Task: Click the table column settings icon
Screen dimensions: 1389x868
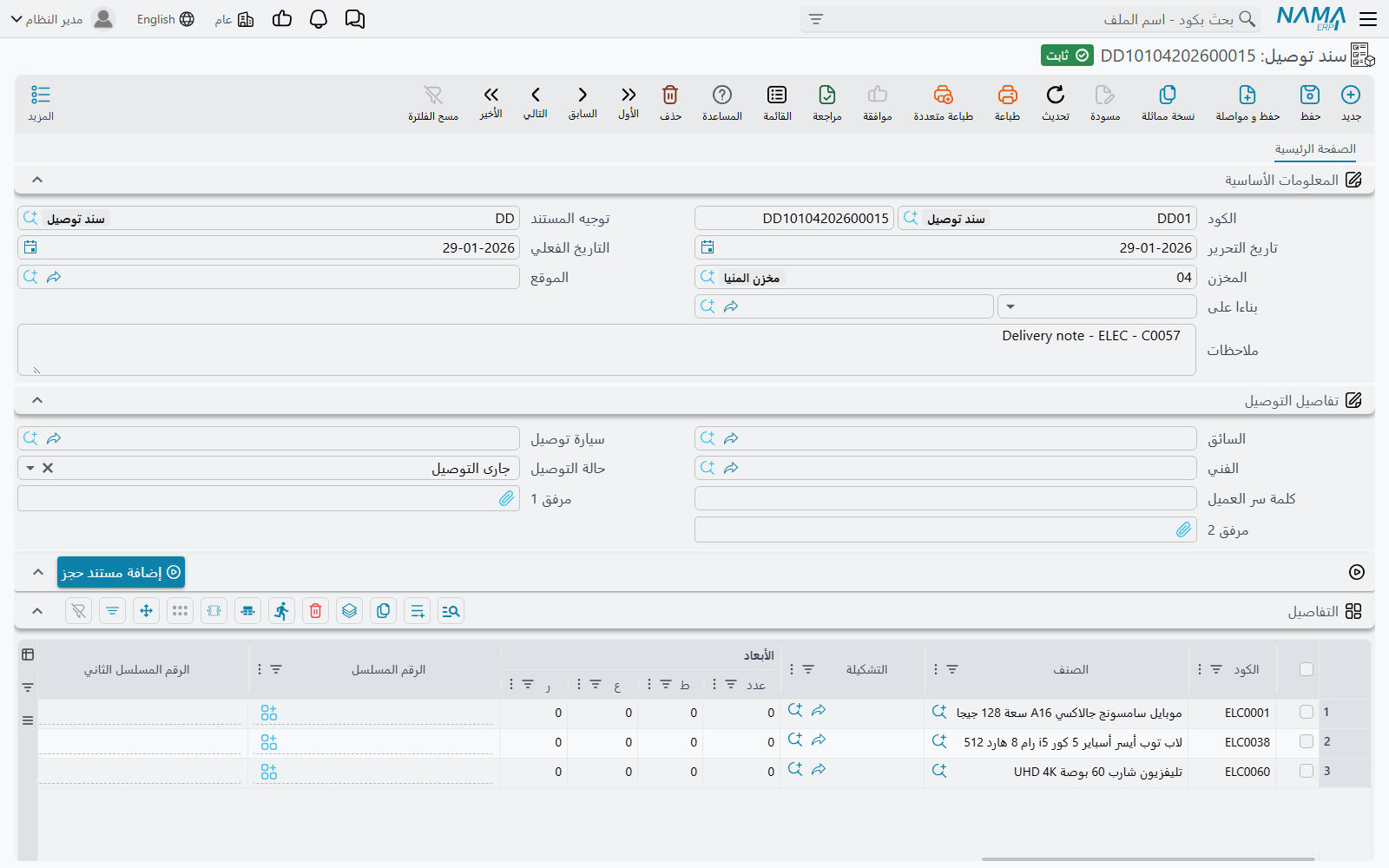Action: point(28,654)
